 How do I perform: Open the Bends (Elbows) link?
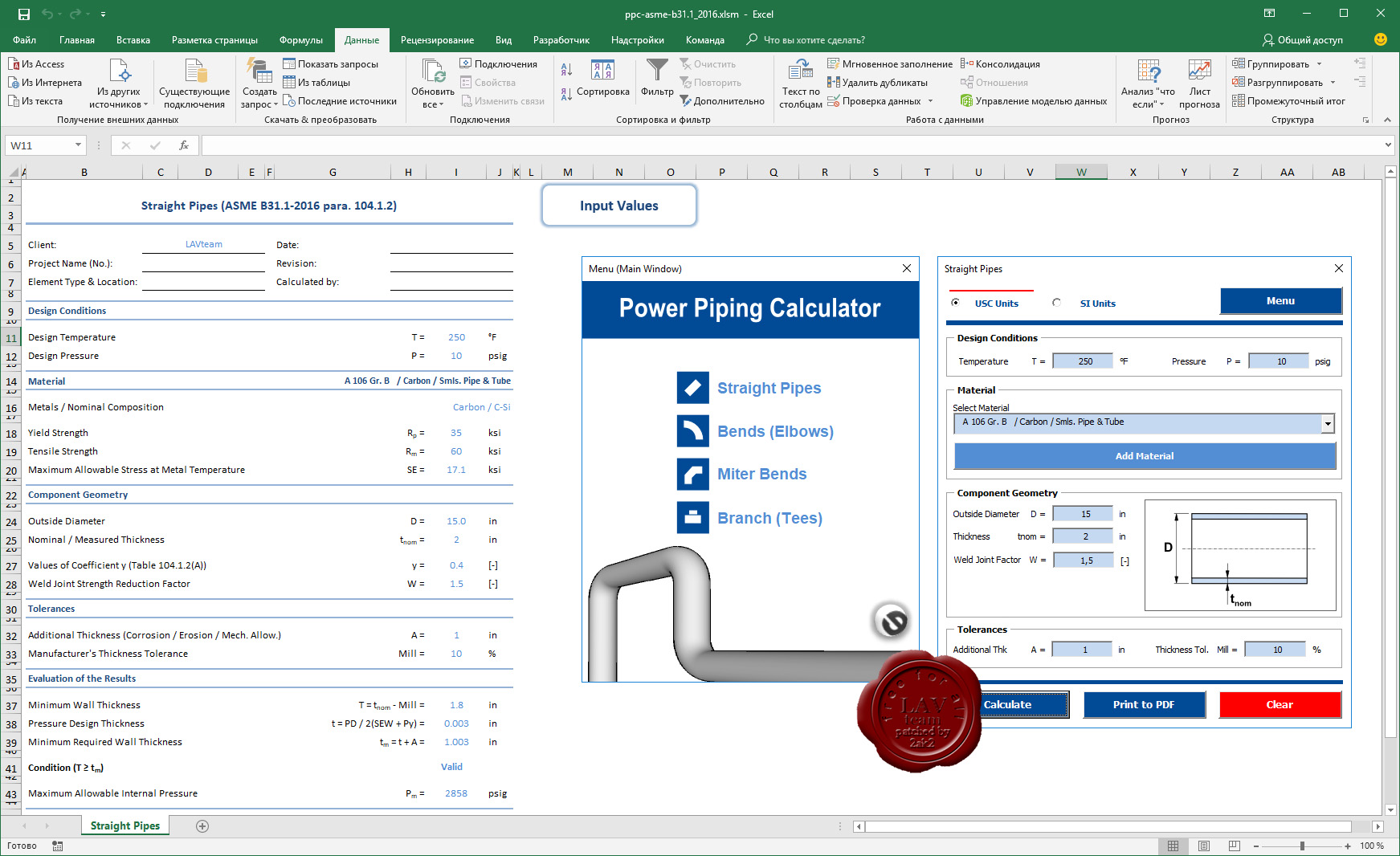tap(775, 431)
